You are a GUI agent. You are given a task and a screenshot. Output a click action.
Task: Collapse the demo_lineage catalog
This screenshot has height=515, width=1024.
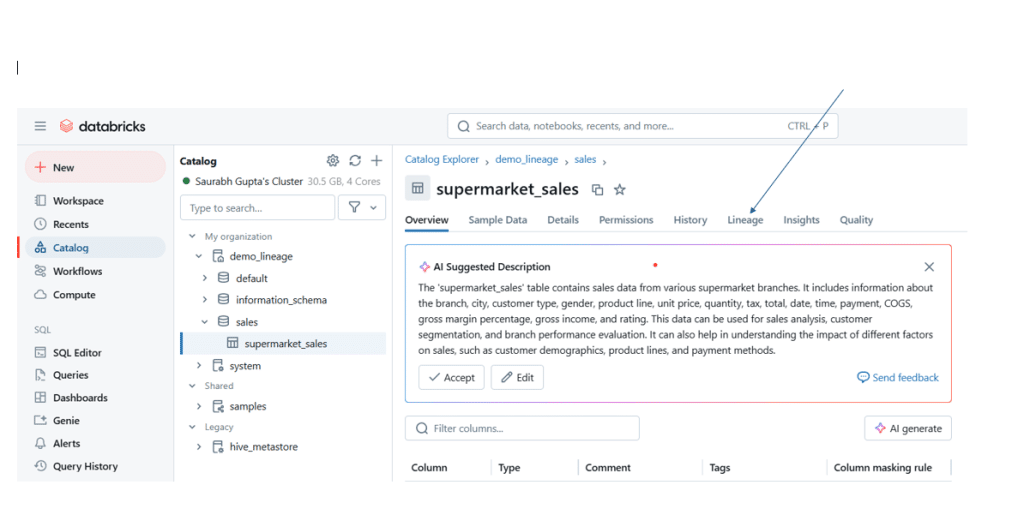[199, 257]
